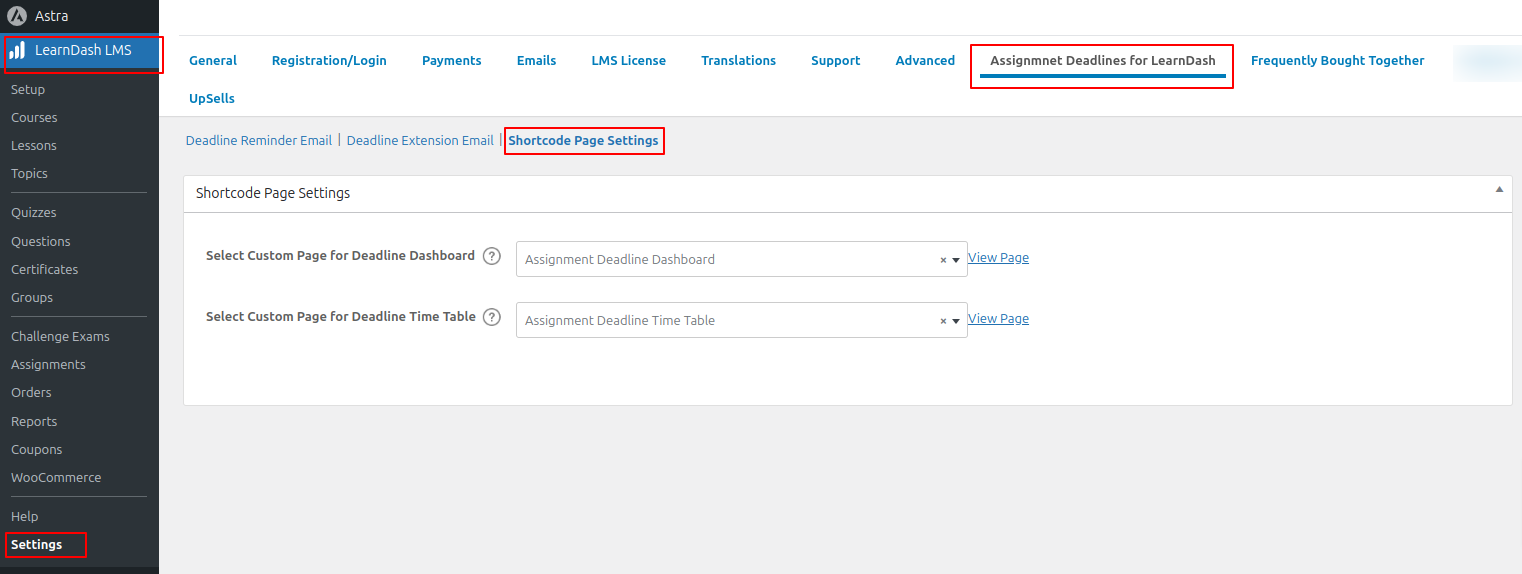This screenshot has width=1522, height=574.
Task: Open the LMS License tab
Action: point(628,61)
